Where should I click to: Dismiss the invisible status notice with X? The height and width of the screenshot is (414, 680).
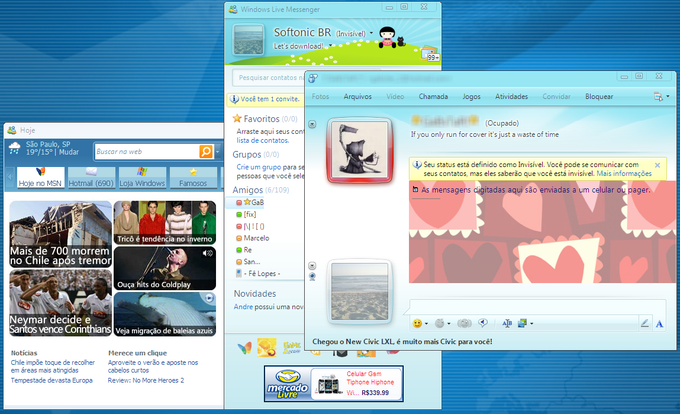[657, 165]
